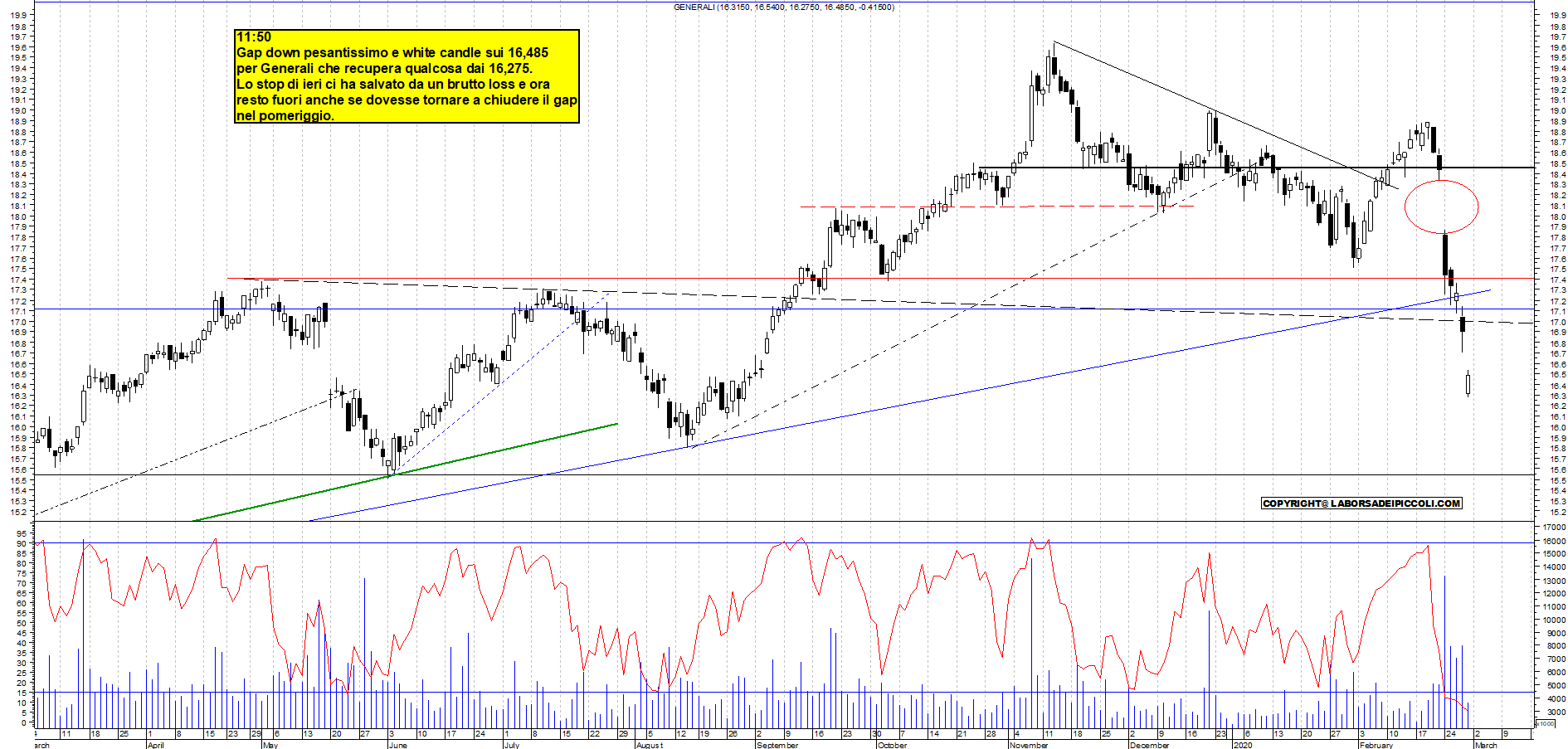Click the 17000 volume scale value
Image resolution: width=1568 pixels, height=749 pixels.
click(x=1554, y=528)
